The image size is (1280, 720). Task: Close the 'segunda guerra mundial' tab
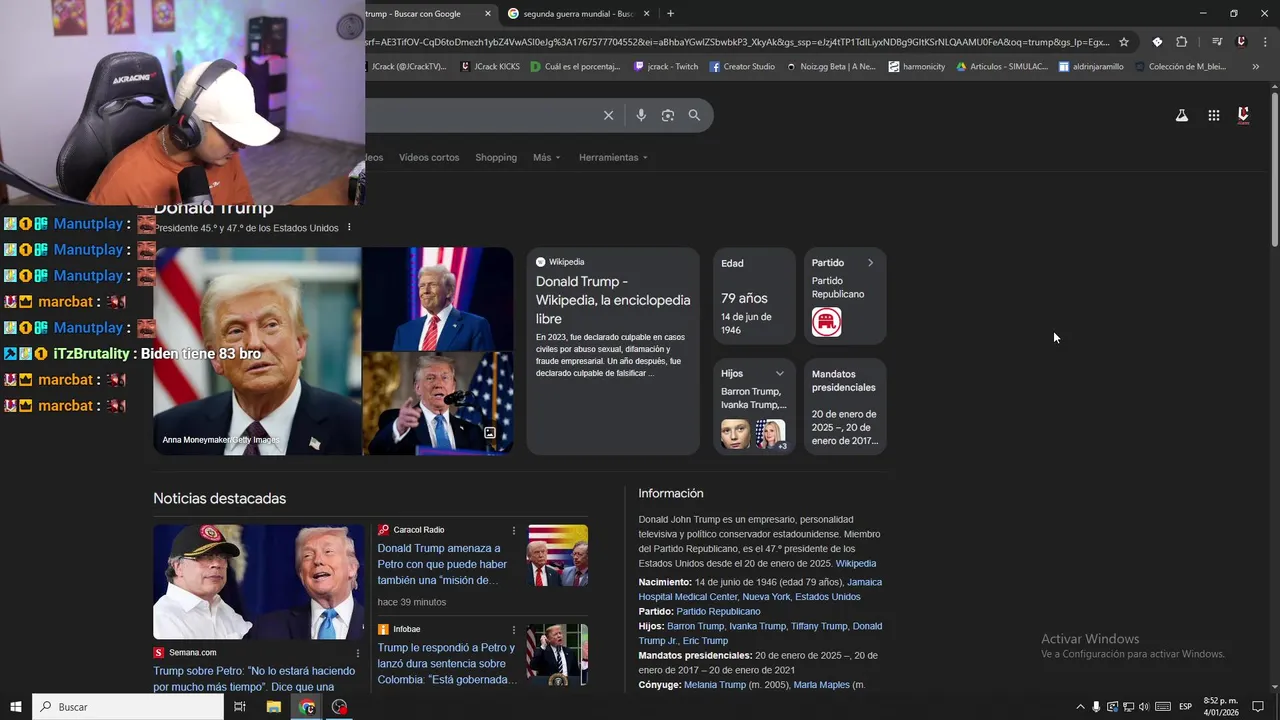coord(646,14)
